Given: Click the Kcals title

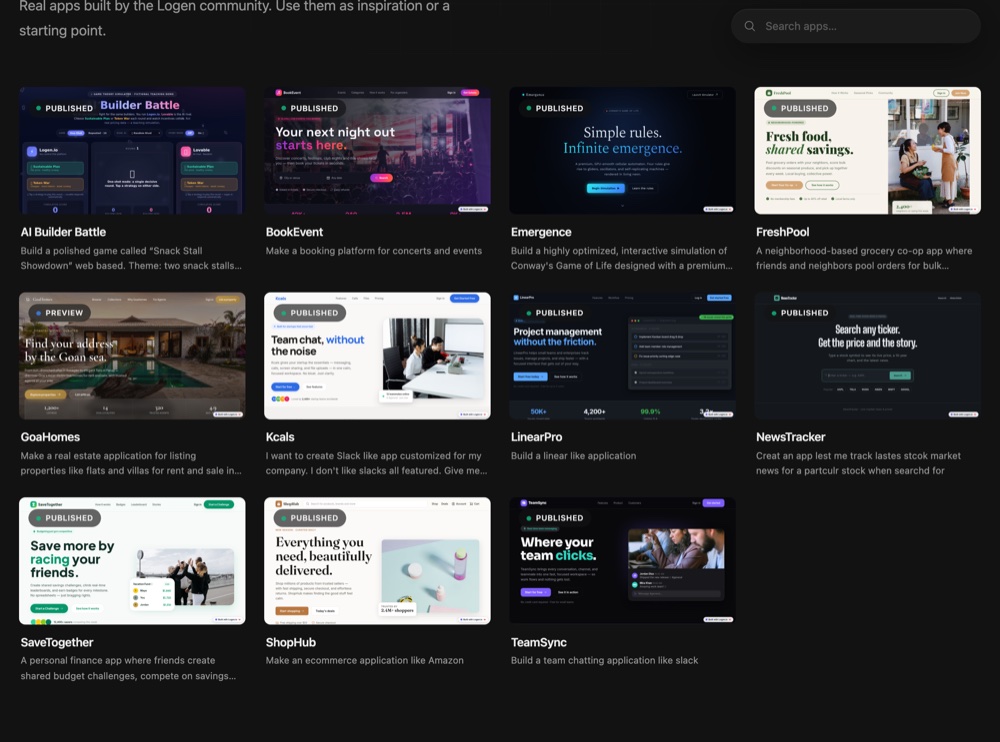Looking at the screenshot, I should (x=280, y=437).
